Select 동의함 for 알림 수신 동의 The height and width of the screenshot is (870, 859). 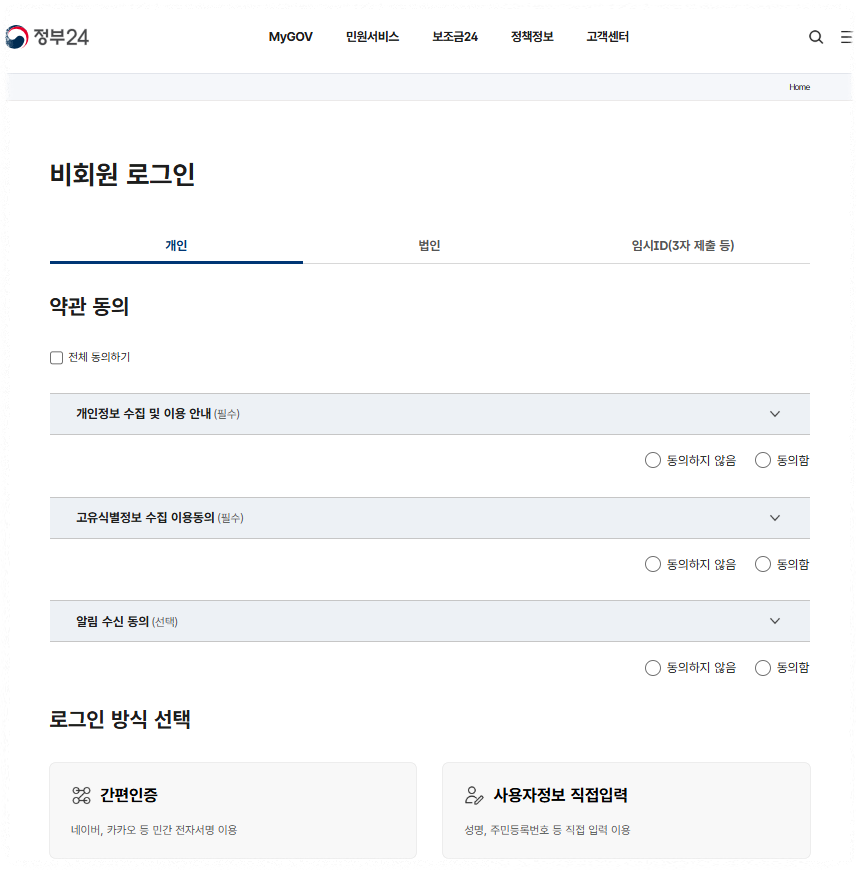point(763,668)
